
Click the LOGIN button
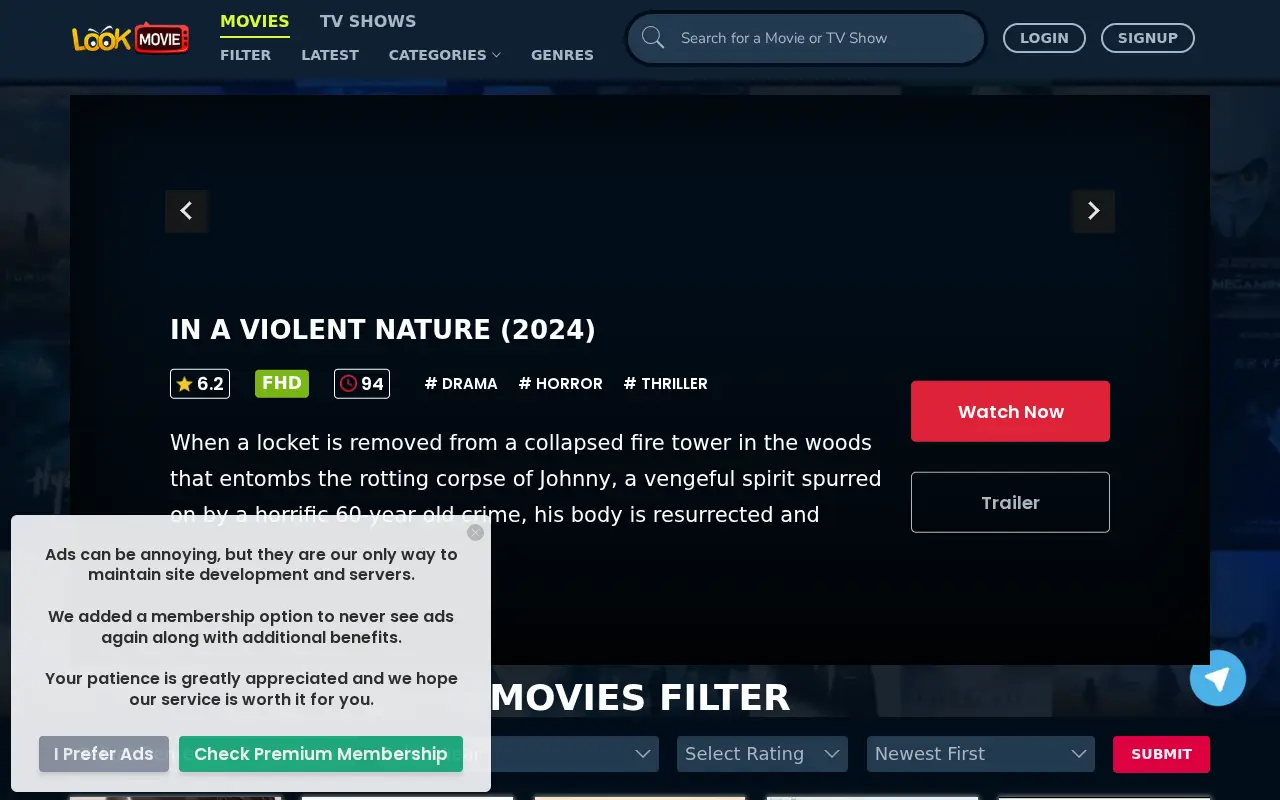pyautogui.click(x=1044, y=38)
